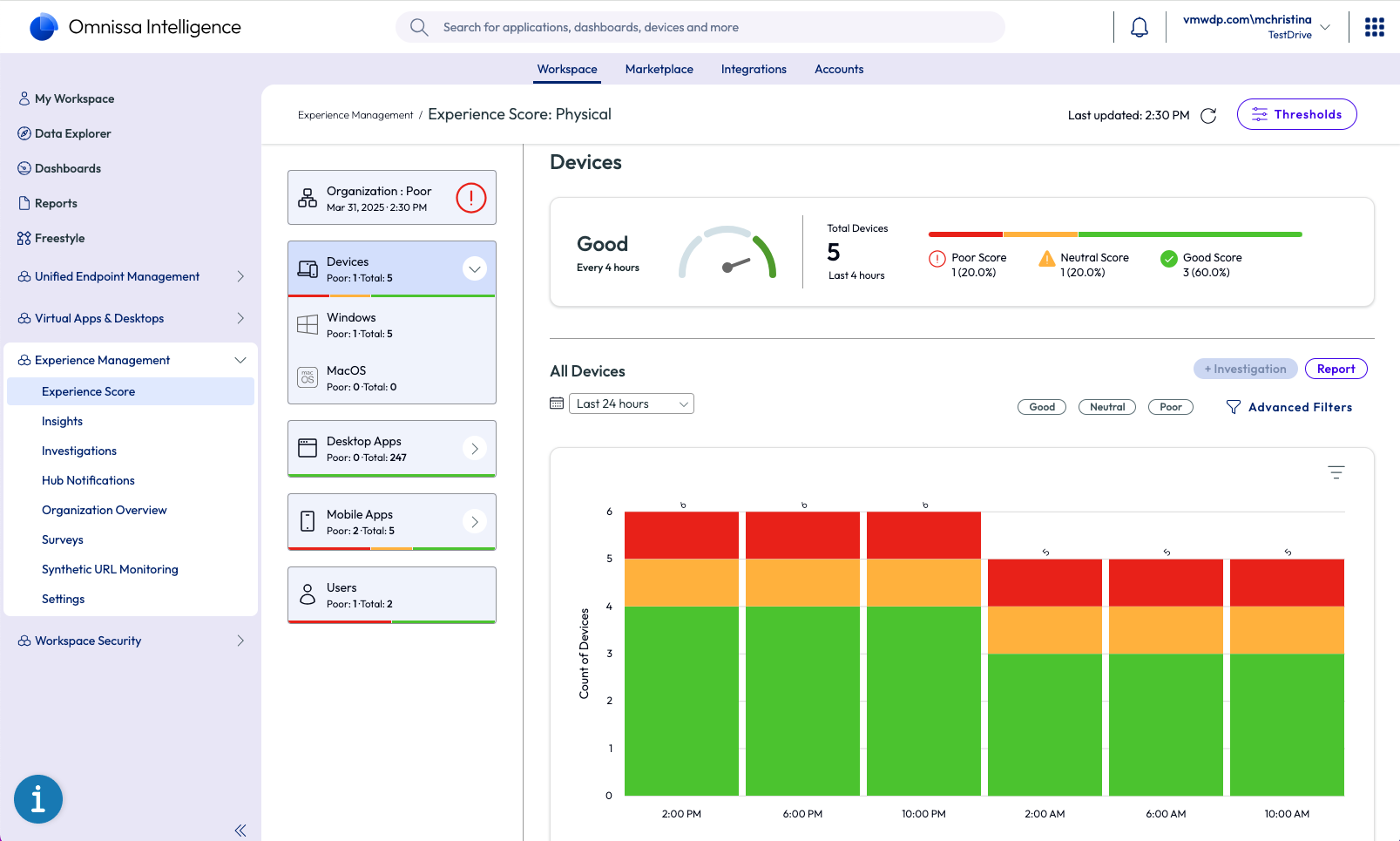Open the chart options menu icon
The image size is (1400, 841).
point(1336,472)
